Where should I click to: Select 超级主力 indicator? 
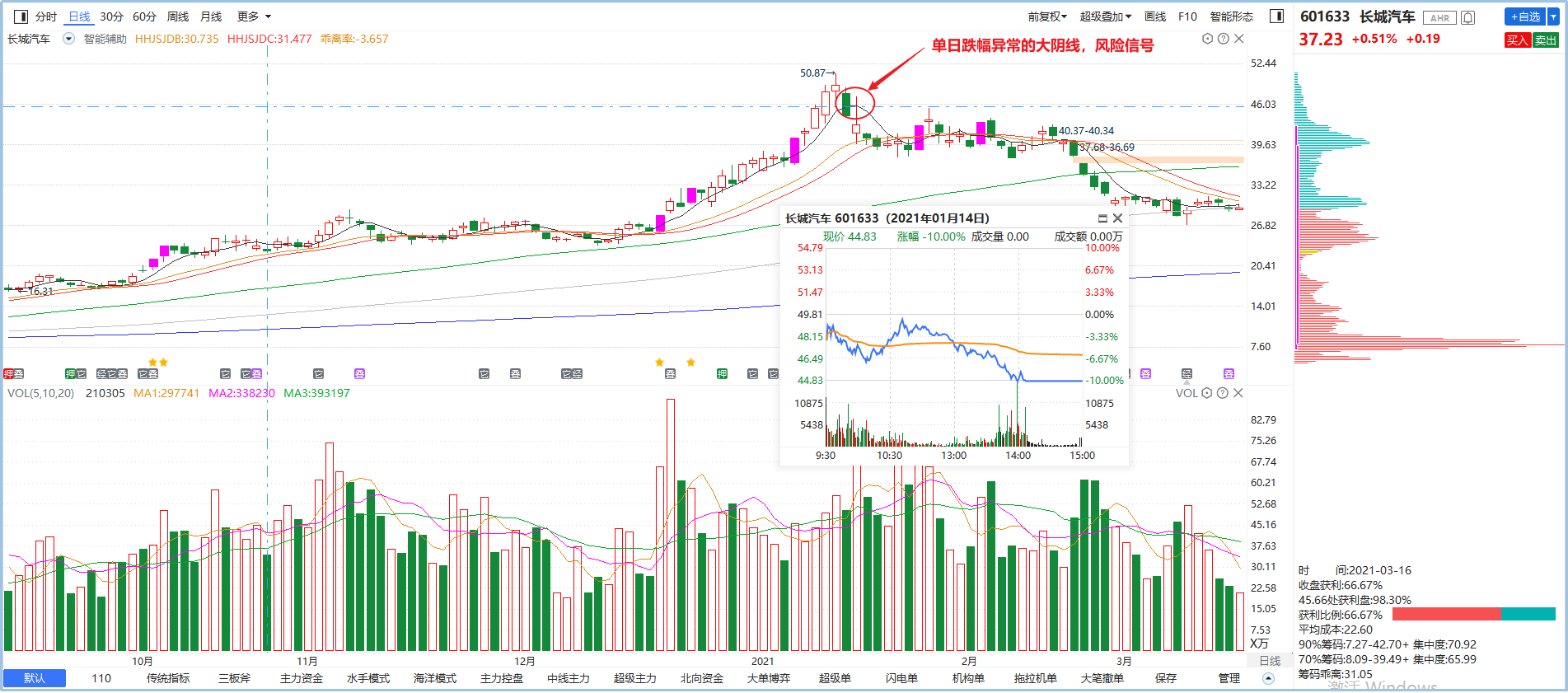635,678
